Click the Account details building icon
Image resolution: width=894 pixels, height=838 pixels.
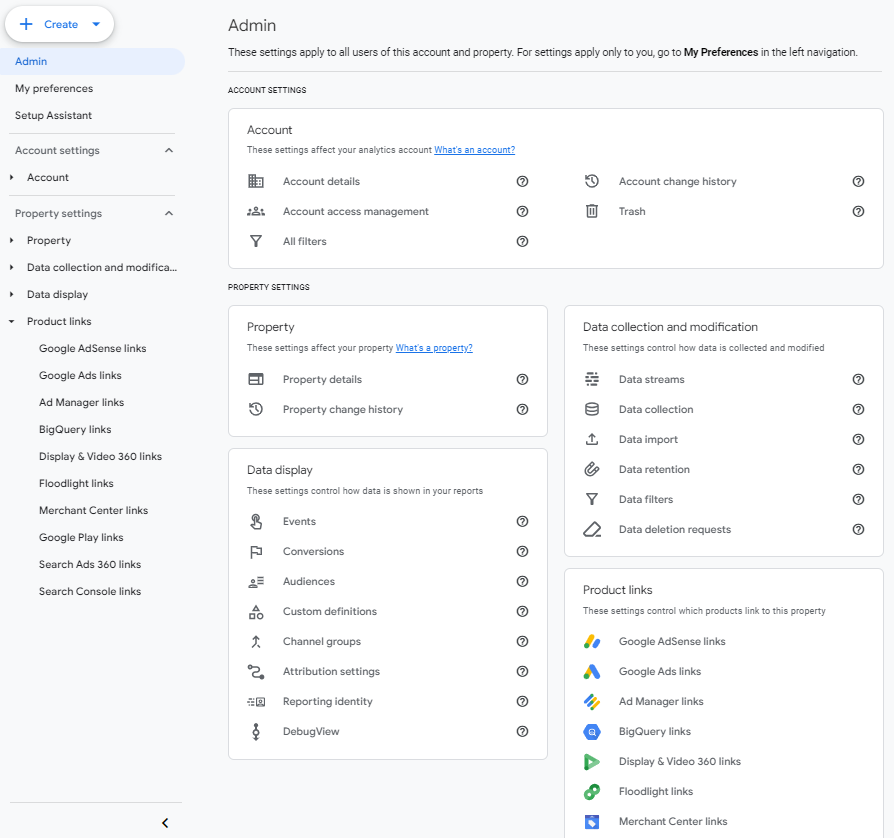pyautogui.click(x=256, y=181)
